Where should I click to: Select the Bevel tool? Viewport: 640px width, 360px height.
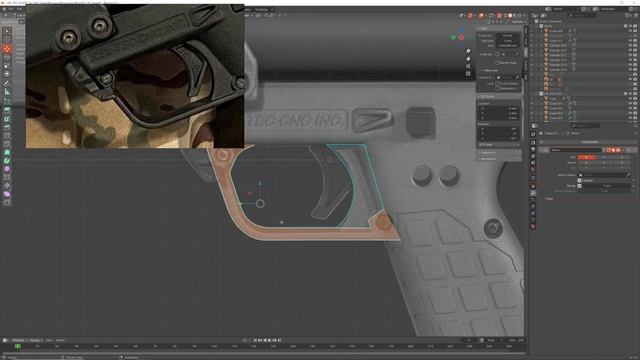tap(7, 127)
